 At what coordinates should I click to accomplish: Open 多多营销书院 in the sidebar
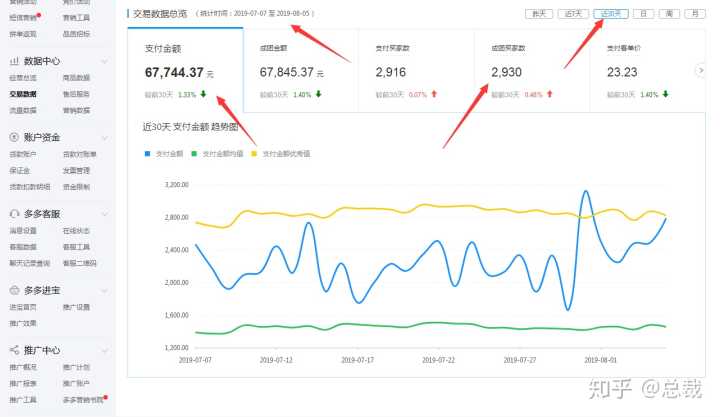pyautogui.click(x=82, y=399)
